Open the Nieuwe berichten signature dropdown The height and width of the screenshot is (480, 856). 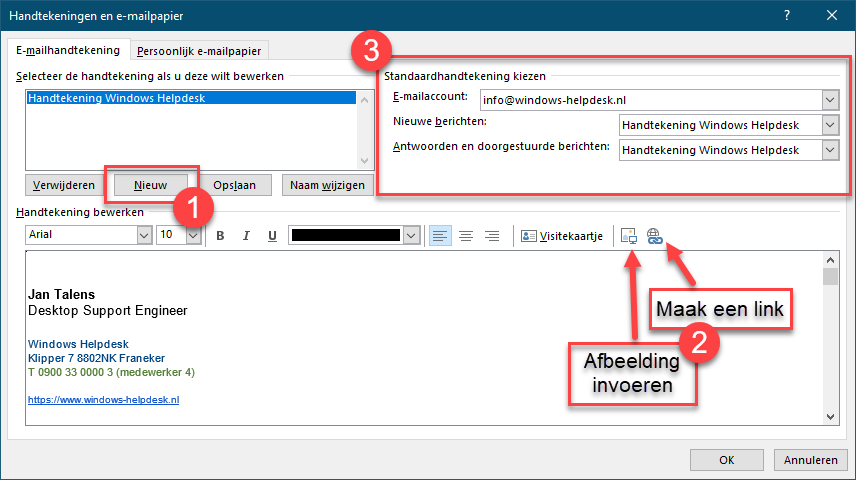point(830,125)
